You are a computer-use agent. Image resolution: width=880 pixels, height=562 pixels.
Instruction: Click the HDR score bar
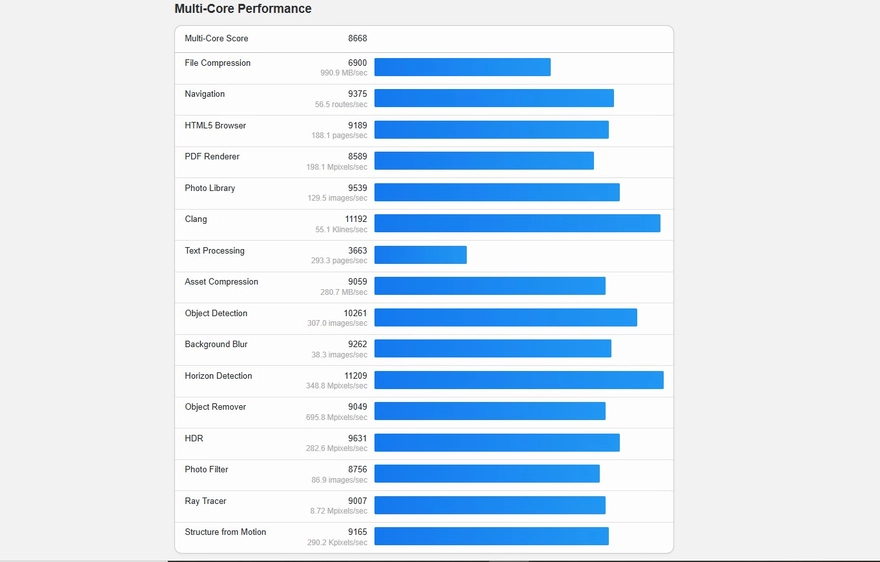pyautogui.click(x=497, y=442)
